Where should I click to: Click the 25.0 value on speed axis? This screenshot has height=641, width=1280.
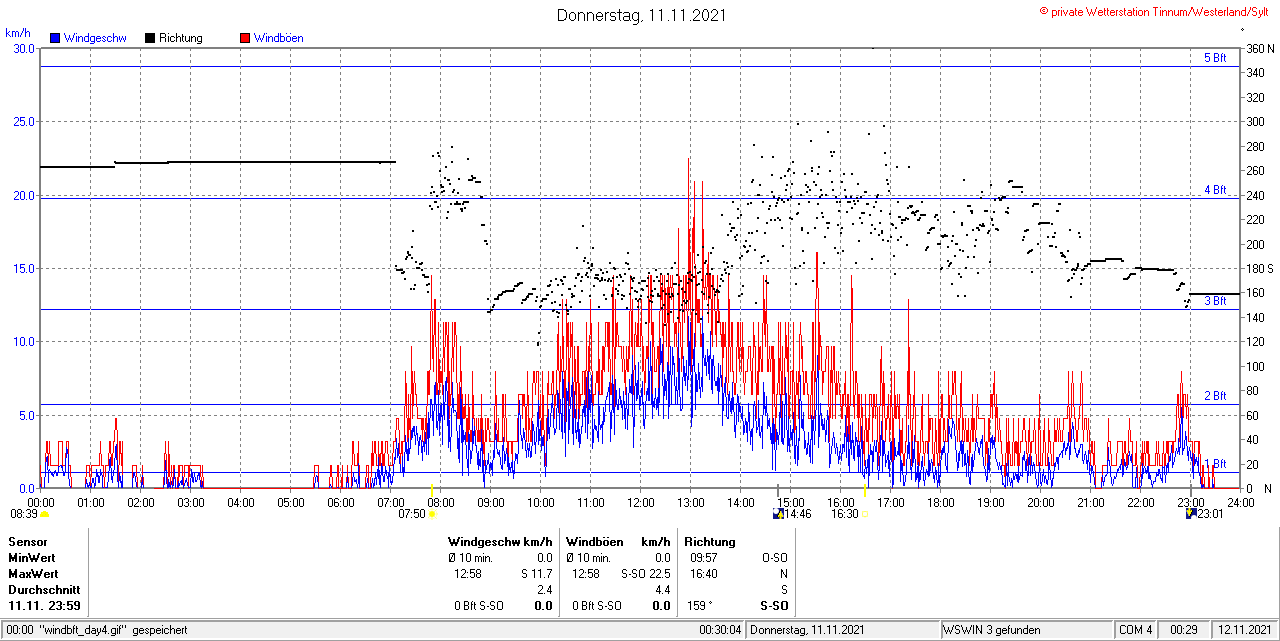[24, 122]
